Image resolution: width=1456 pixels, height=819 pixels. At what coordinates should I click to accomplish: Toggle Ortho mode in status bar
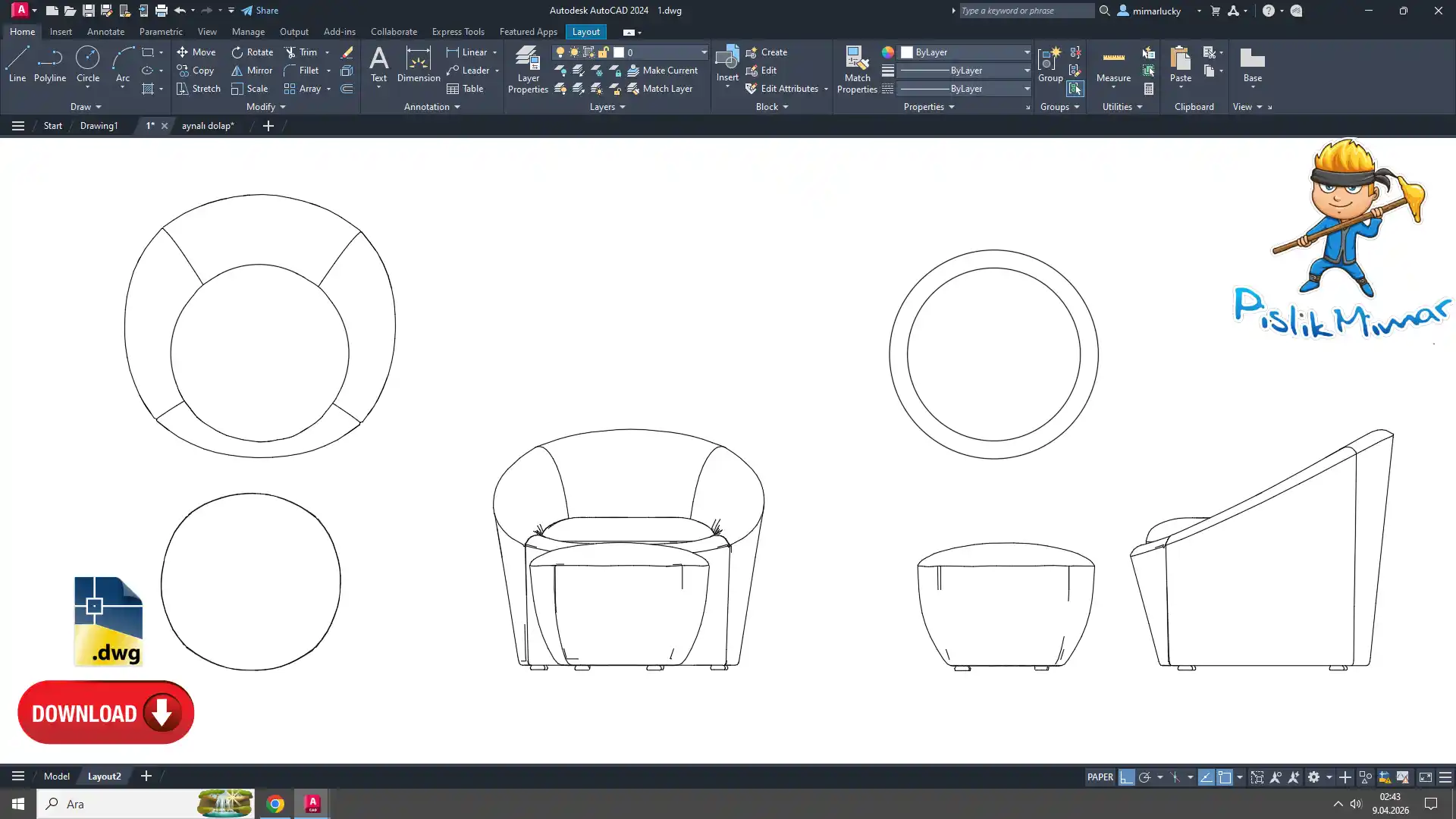(x=1127, y=777)
